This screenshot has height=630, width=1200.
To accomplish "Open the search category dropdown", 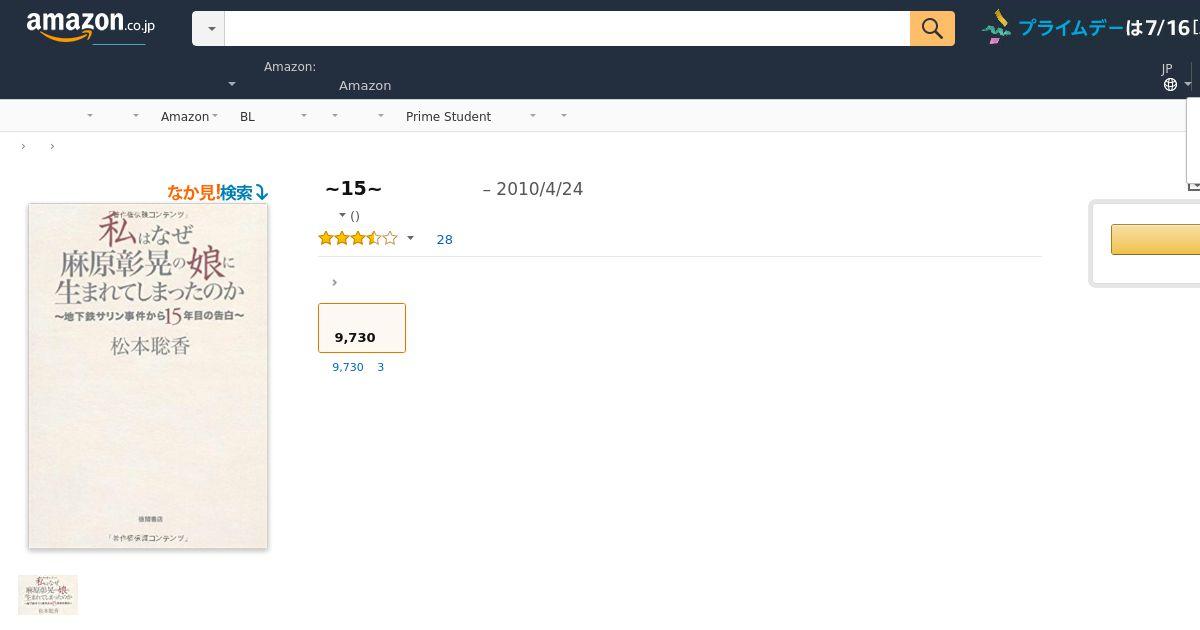I will tap(209, 29).
